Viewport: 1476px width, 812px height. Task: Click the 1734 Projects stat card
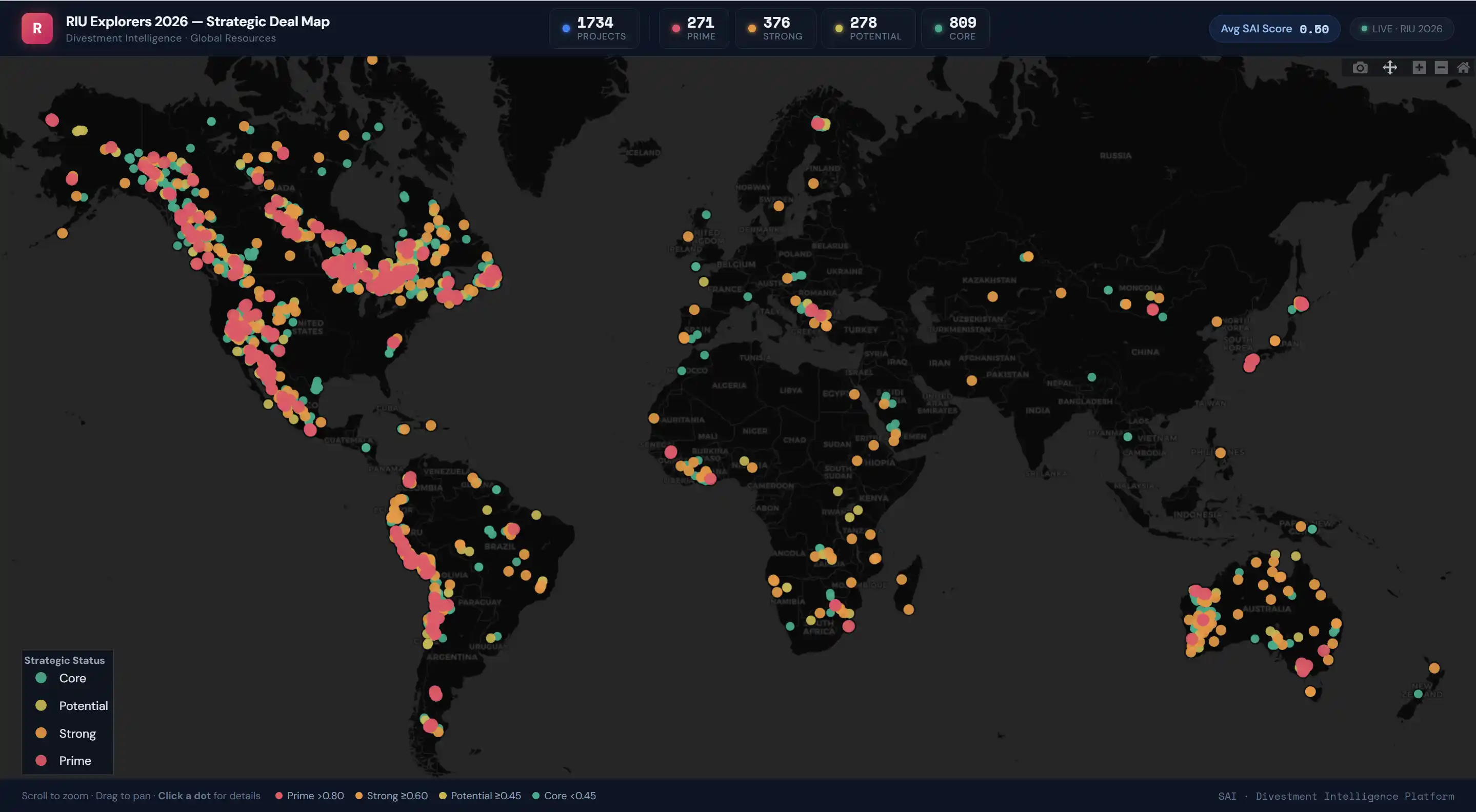pos(594,29)
